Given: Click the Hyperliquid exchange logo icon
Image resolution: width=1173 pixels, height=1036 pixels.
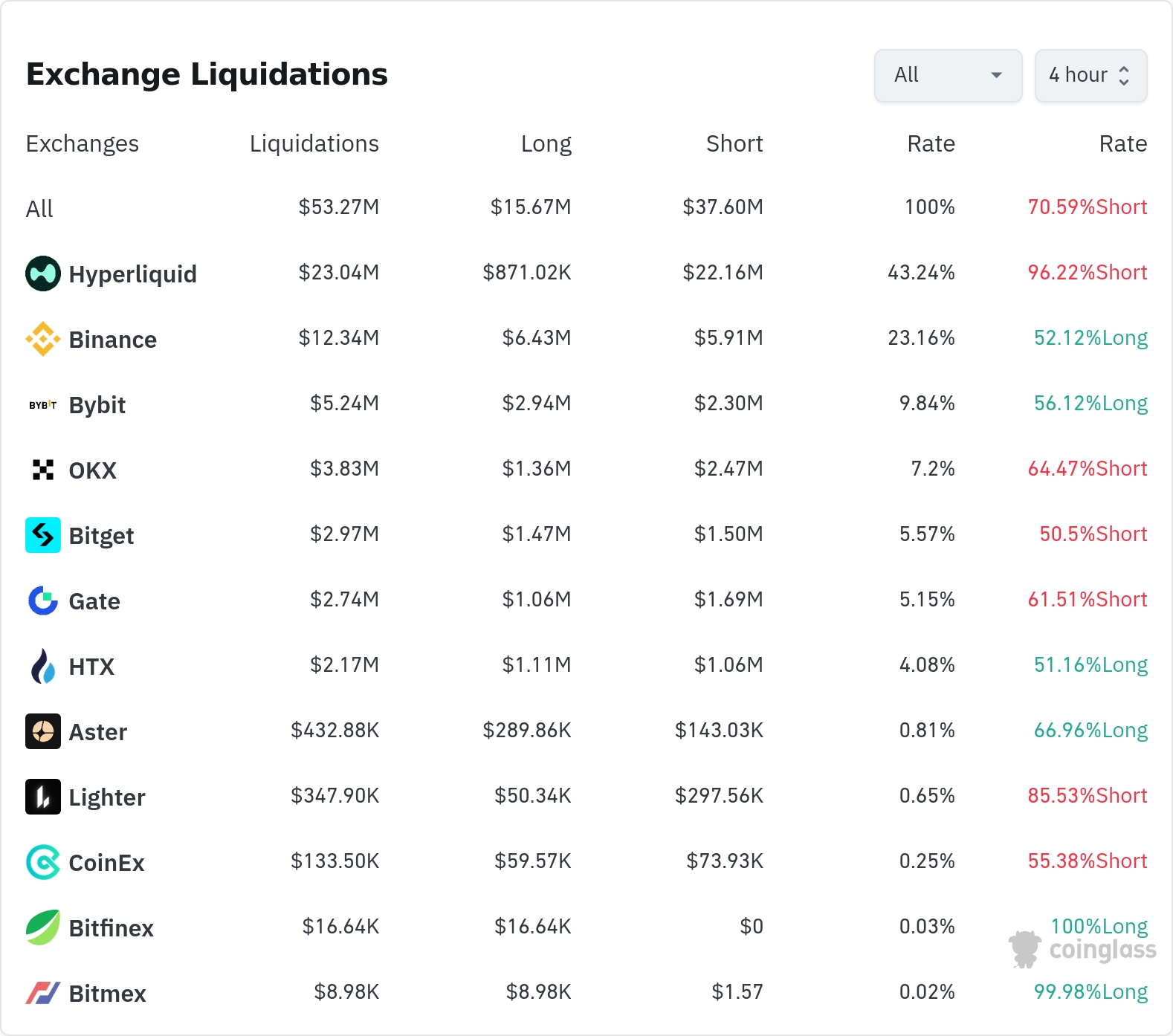Looking at the screenshot, I should tap(43, 273).
